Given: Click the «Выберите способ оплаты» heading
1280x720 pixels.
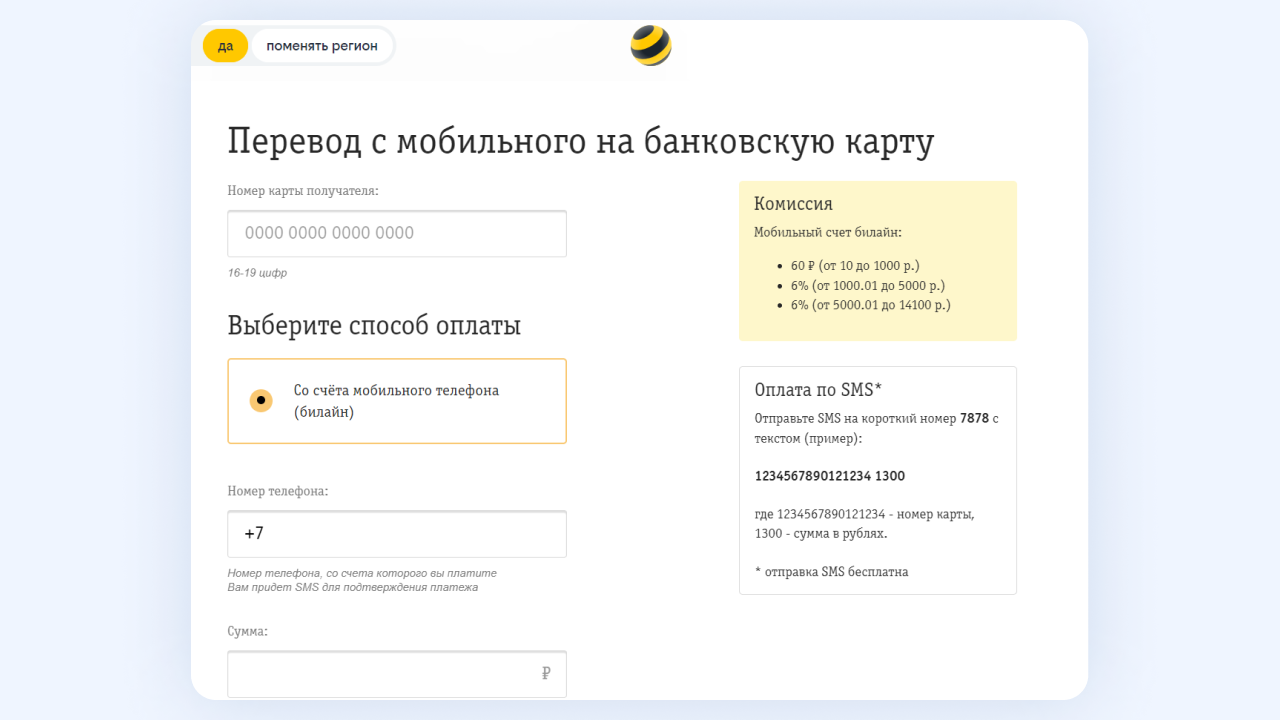Looking at the screenshot, I should [374, 326].
